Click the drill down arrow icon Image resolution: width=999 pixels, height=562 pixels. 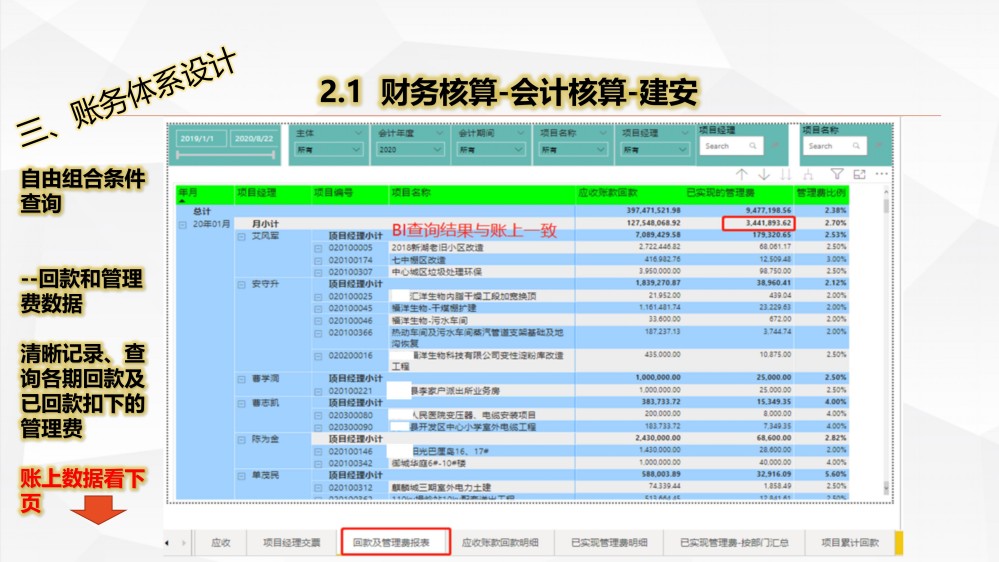click(764, 174)
